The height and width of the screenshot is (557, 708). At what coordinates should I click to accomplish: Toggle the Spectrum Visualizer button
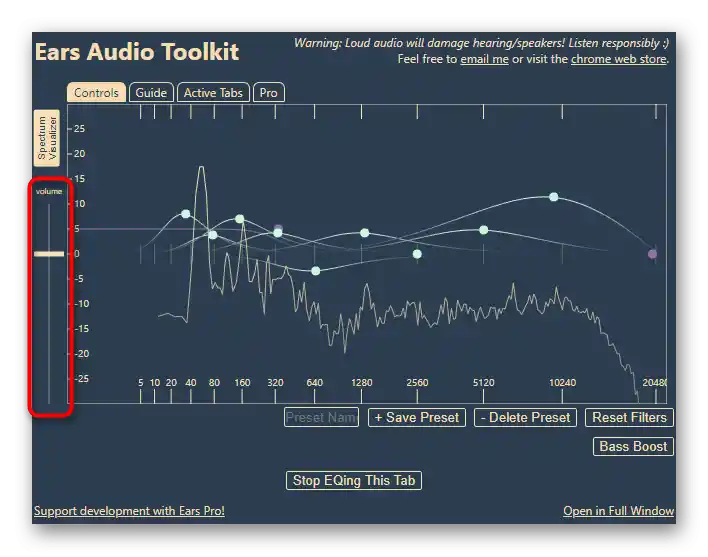click(47, 138)
